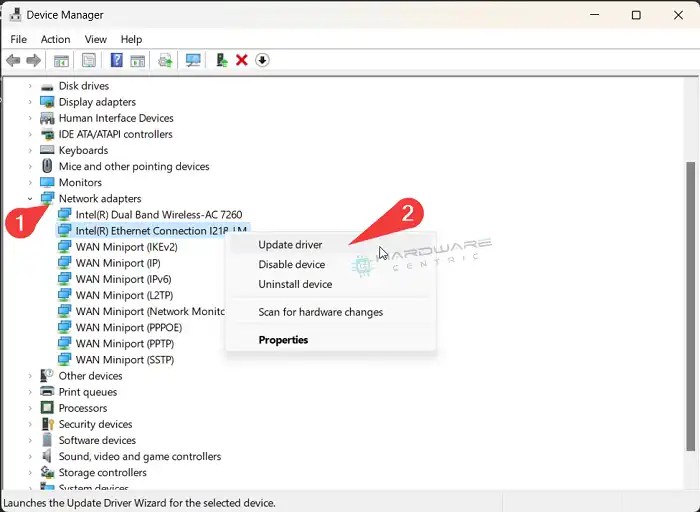This screenshot has width=700, height=512.
Task: Click the red X Uninstall device icon
Action: coord(242,60)
